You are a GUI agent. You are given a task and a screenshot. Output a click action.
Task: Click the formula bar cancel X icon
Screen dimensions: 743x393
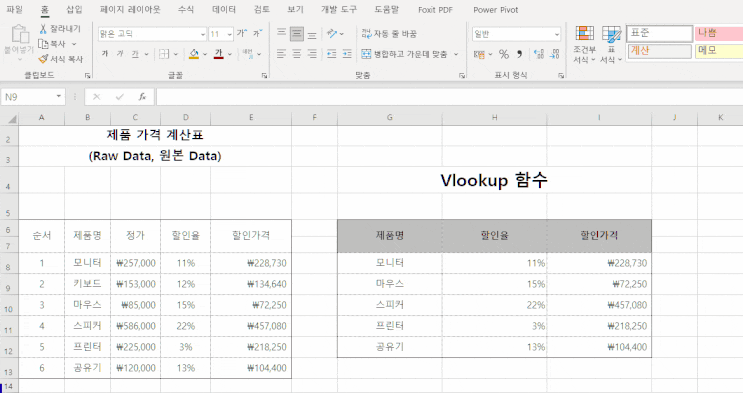(97, 97)
